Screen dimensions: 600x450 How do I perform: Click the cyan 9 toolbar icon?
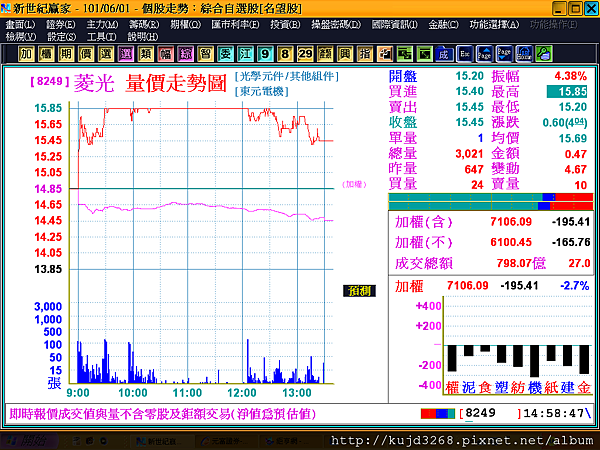tap(265, 54)
